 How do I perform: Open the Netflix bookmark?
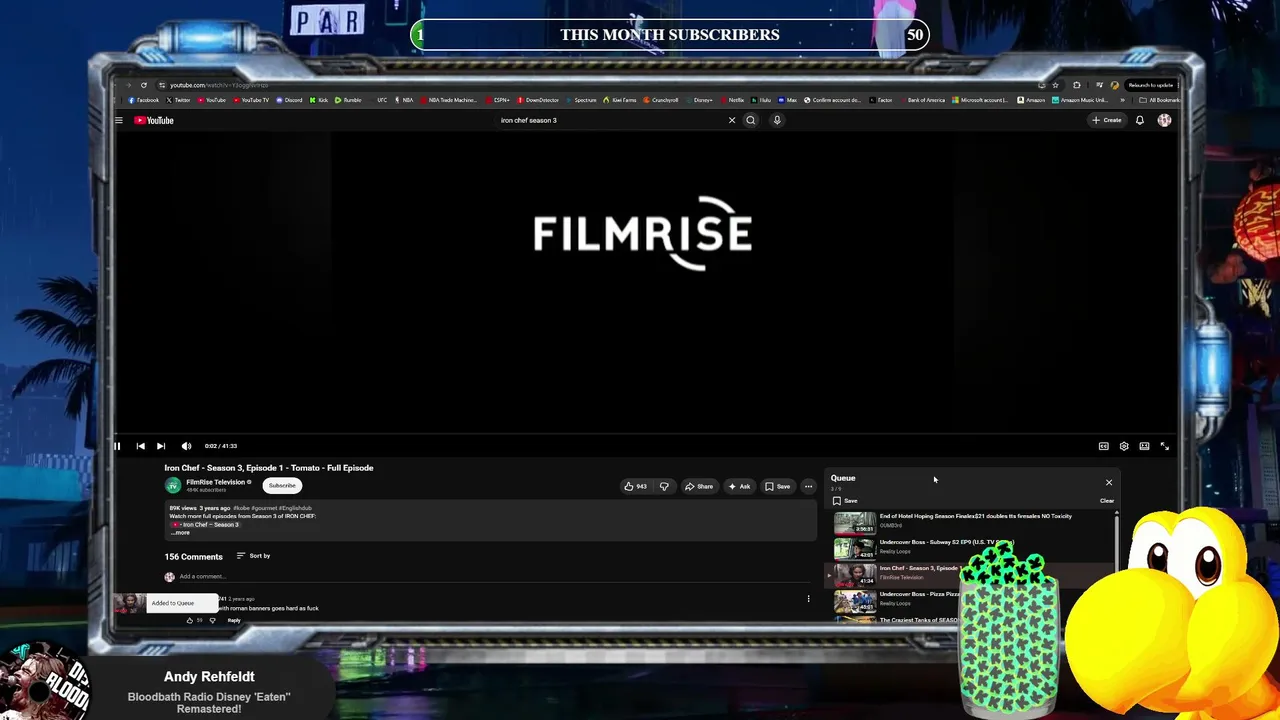733,100
